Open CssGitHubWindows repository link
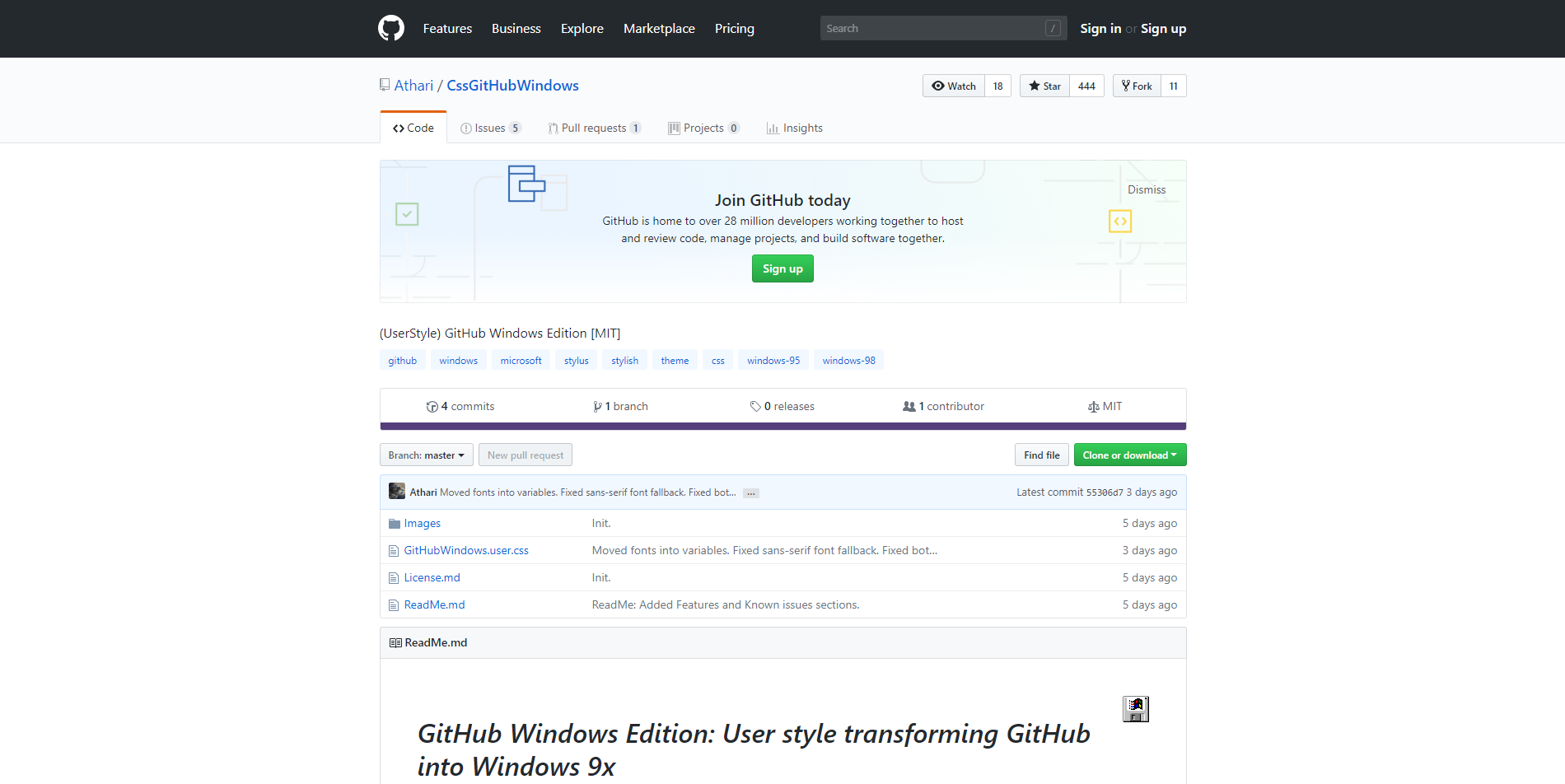Viewport: 1565px width, 784px height. [x=512, y=86]
